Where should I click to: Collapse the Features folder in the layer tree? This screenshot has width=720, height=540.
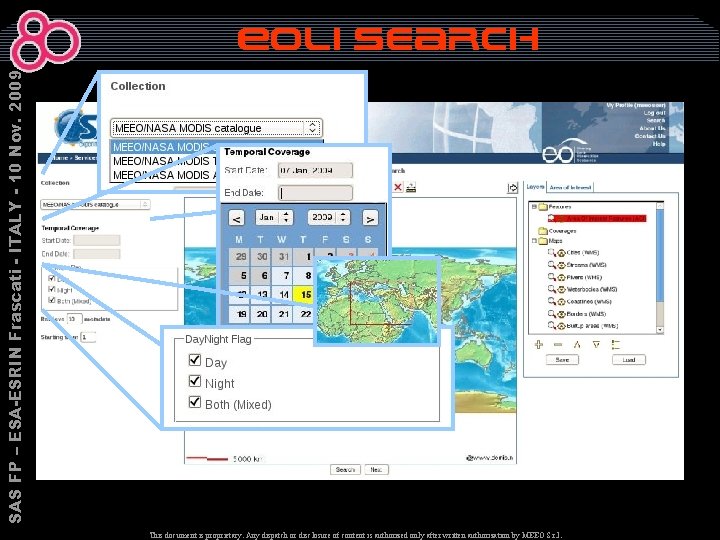(x=534, y=207)
